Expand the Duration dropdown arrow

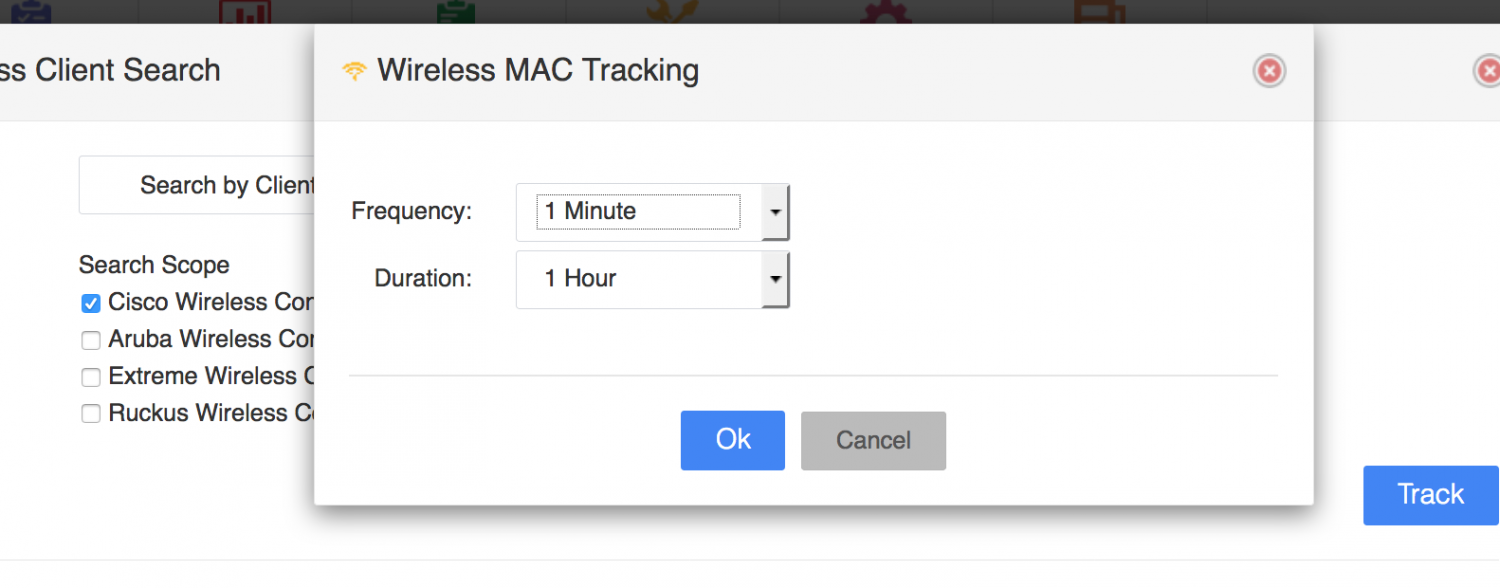(776, 279)
